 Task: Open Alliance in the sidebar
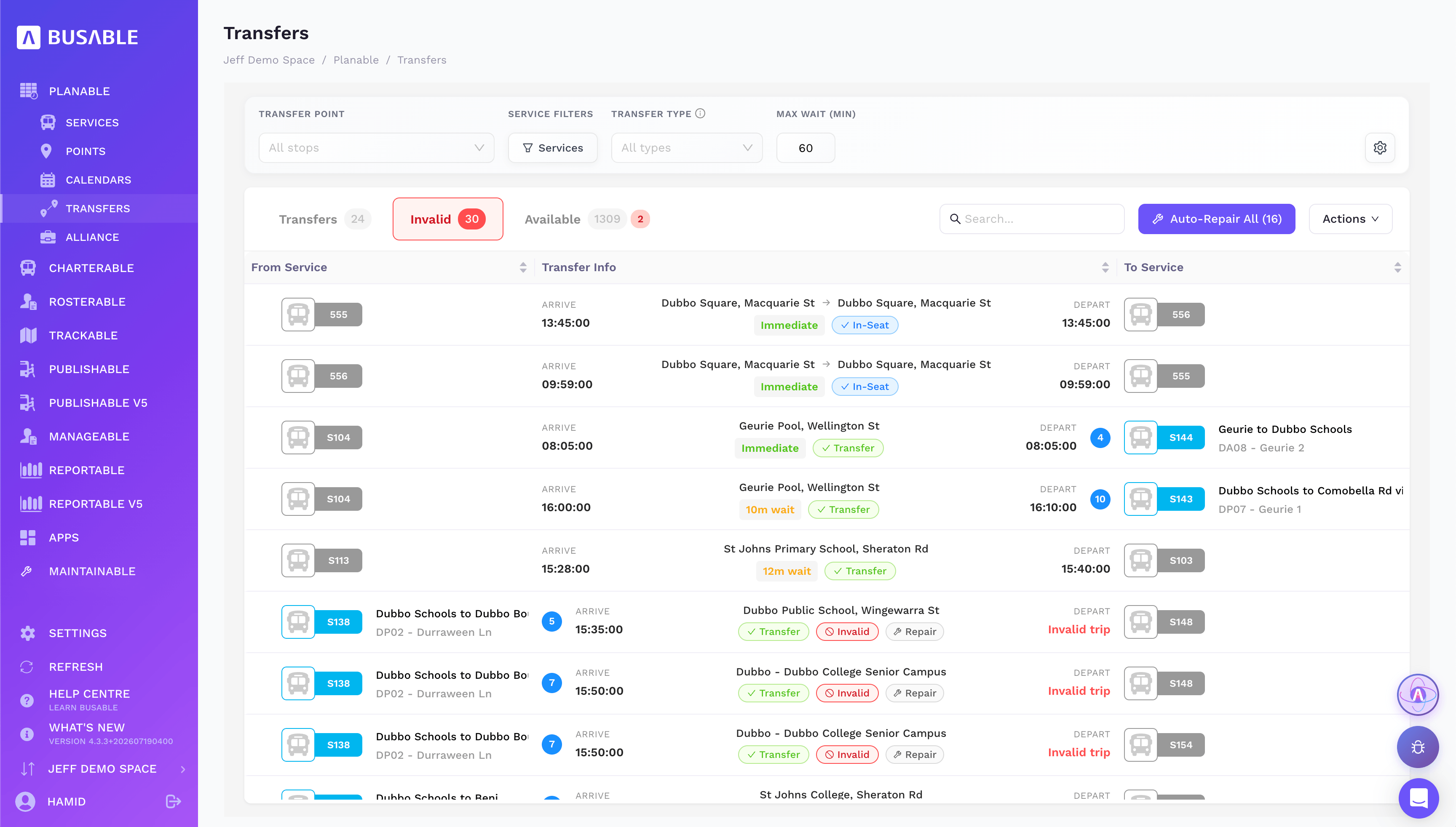coord(99,237)
